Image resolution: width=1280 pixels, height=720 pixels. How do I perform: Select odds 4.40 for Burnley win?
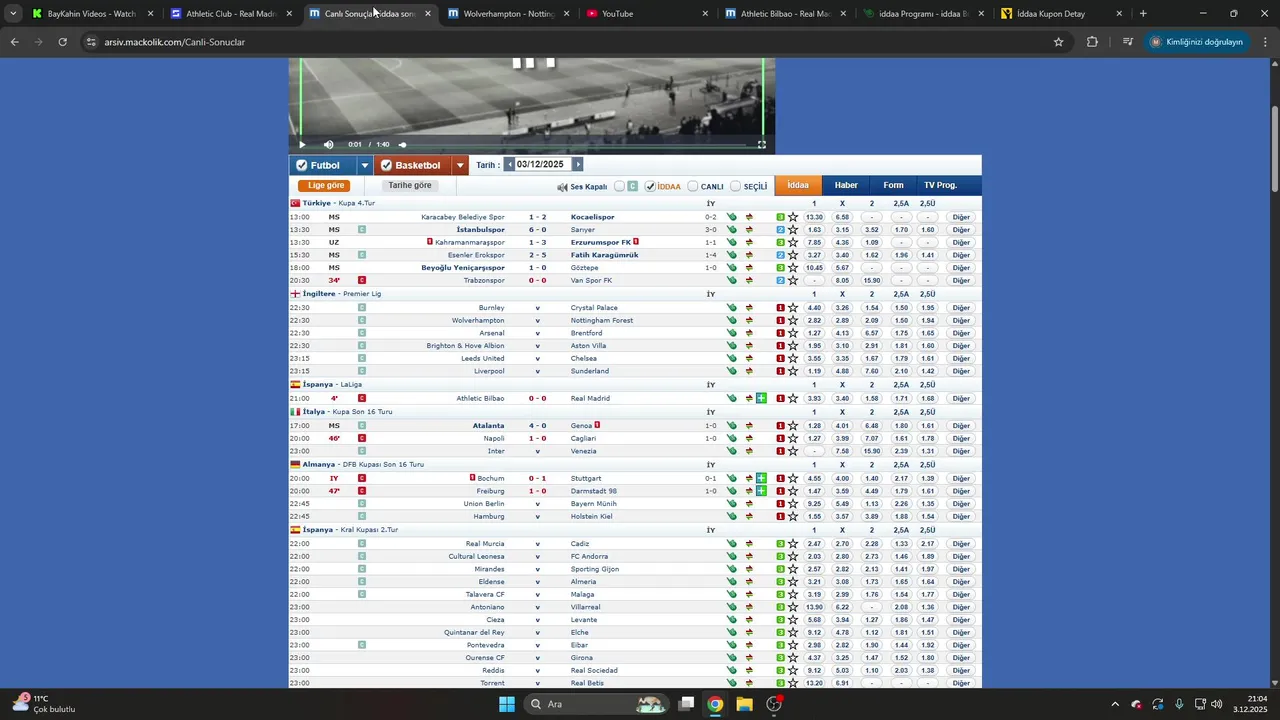pos(814,308)
